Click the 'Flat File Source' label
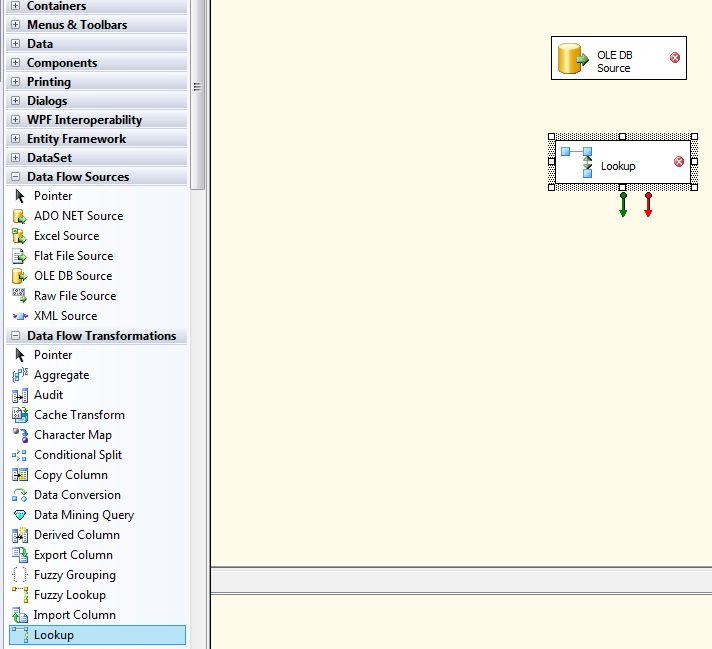 74,256
